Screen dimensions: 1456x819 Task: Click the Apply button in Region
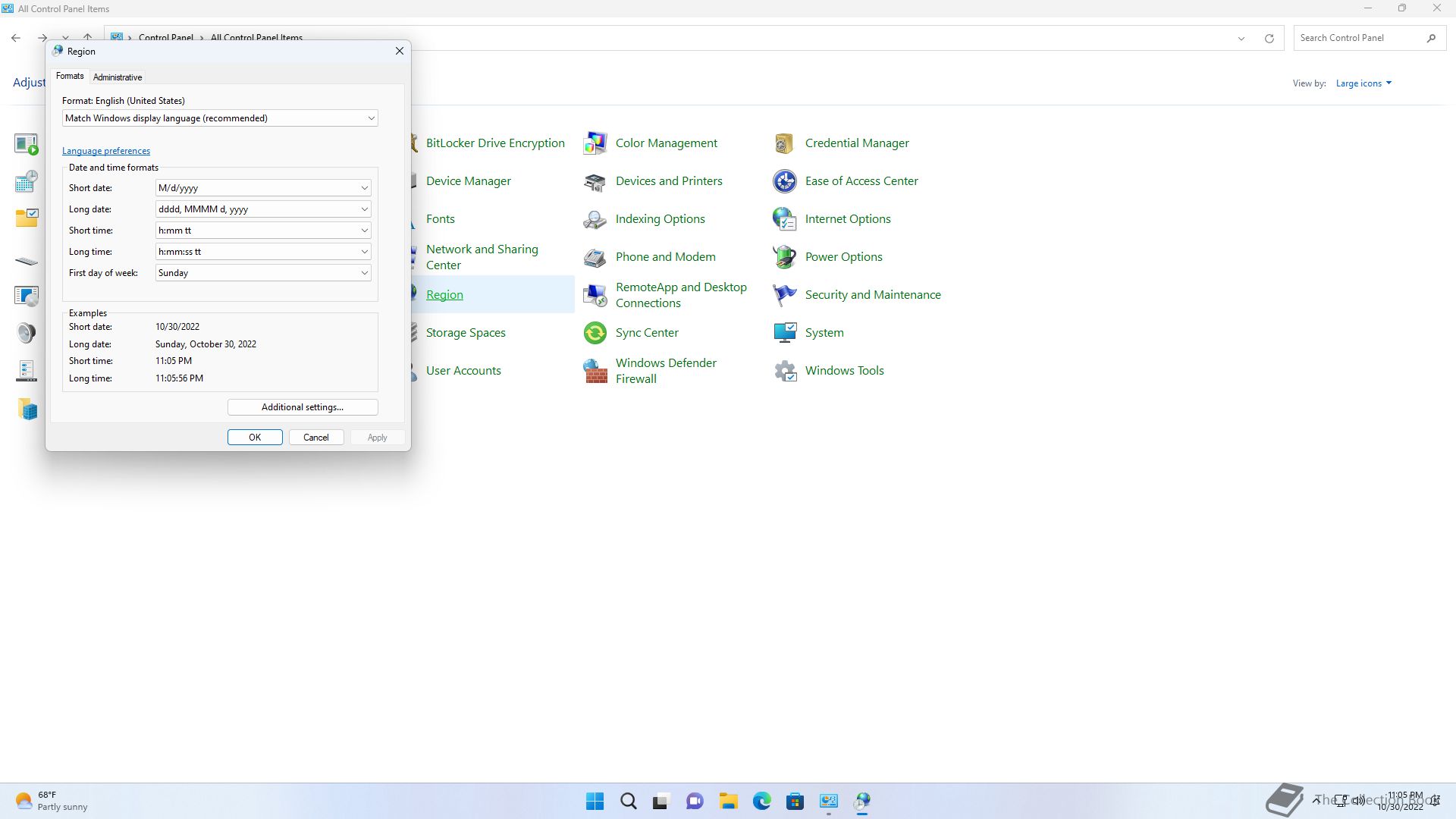click(x=378, y=438)
